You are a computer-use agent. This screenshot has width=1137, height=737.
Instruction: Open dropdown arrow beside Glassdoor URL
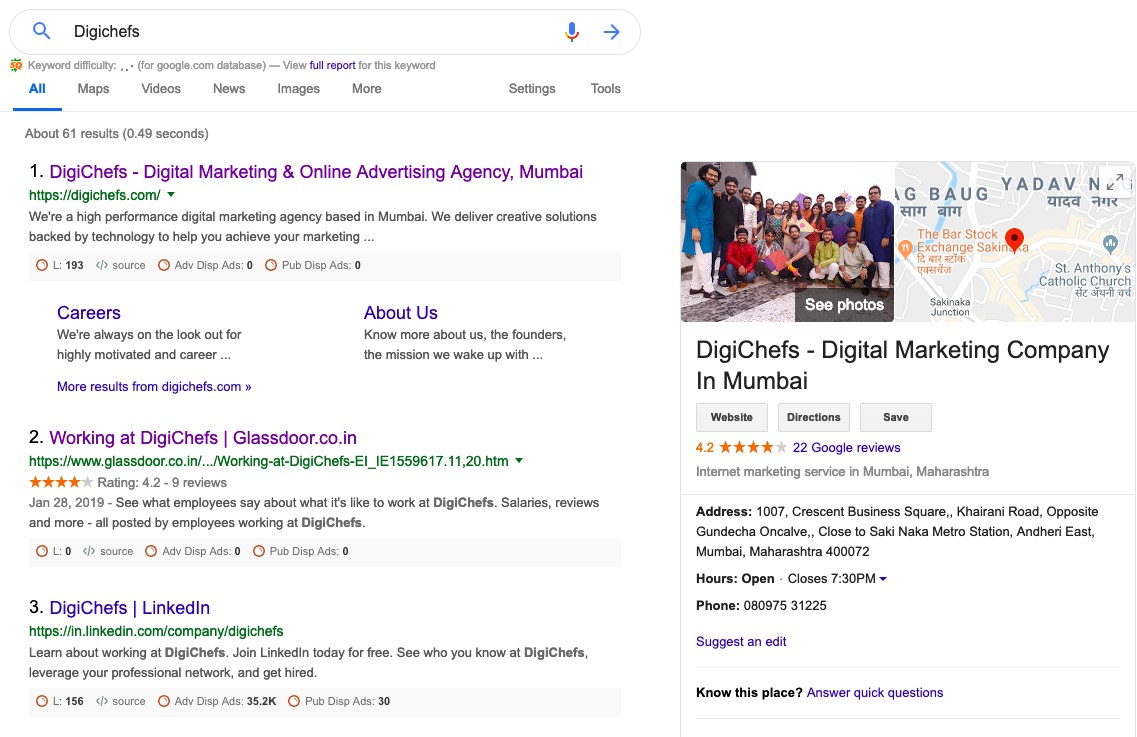coord(519,461)
